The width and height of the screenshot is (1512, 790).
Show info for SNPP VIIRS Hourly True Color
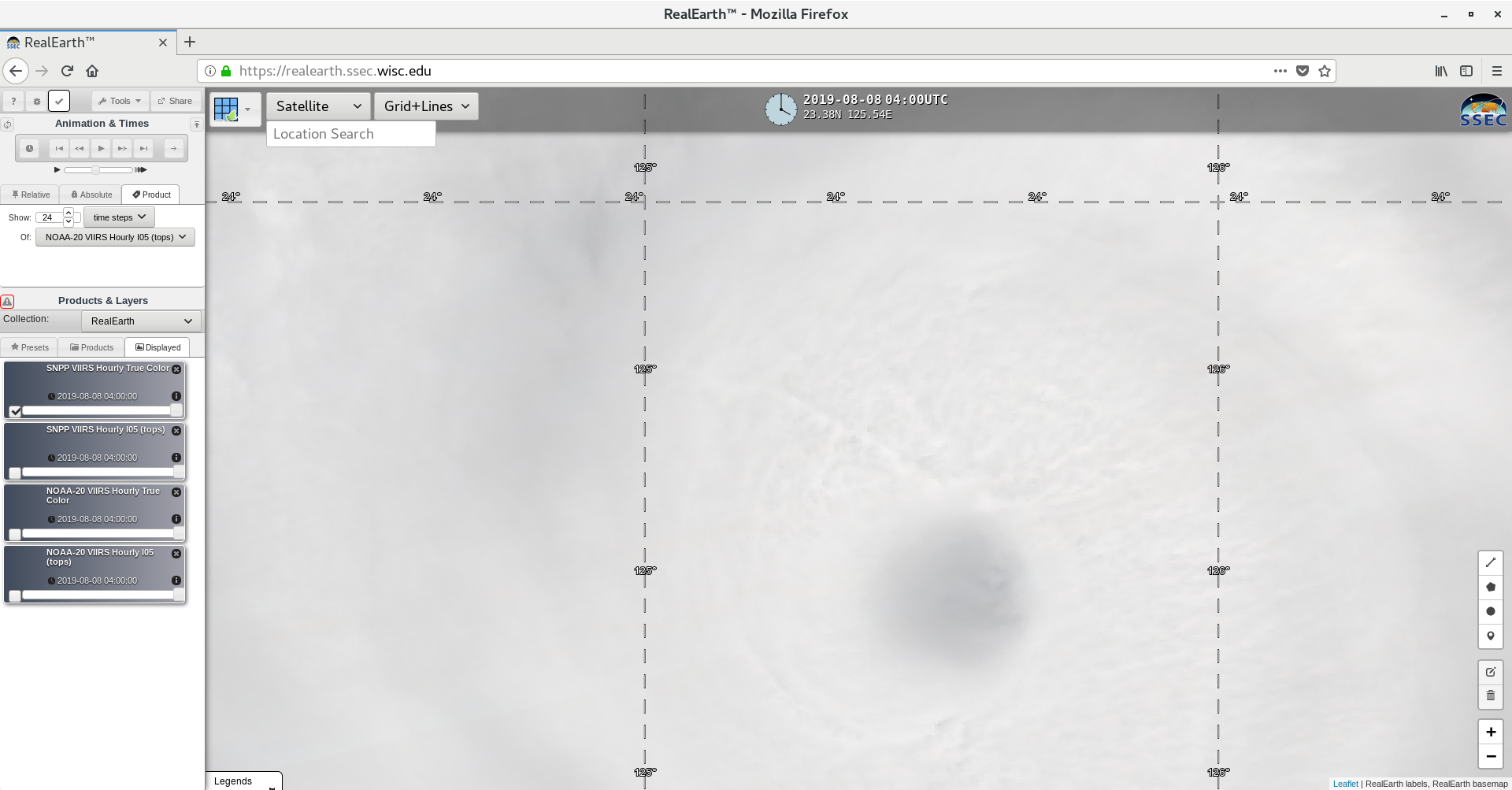176,396
